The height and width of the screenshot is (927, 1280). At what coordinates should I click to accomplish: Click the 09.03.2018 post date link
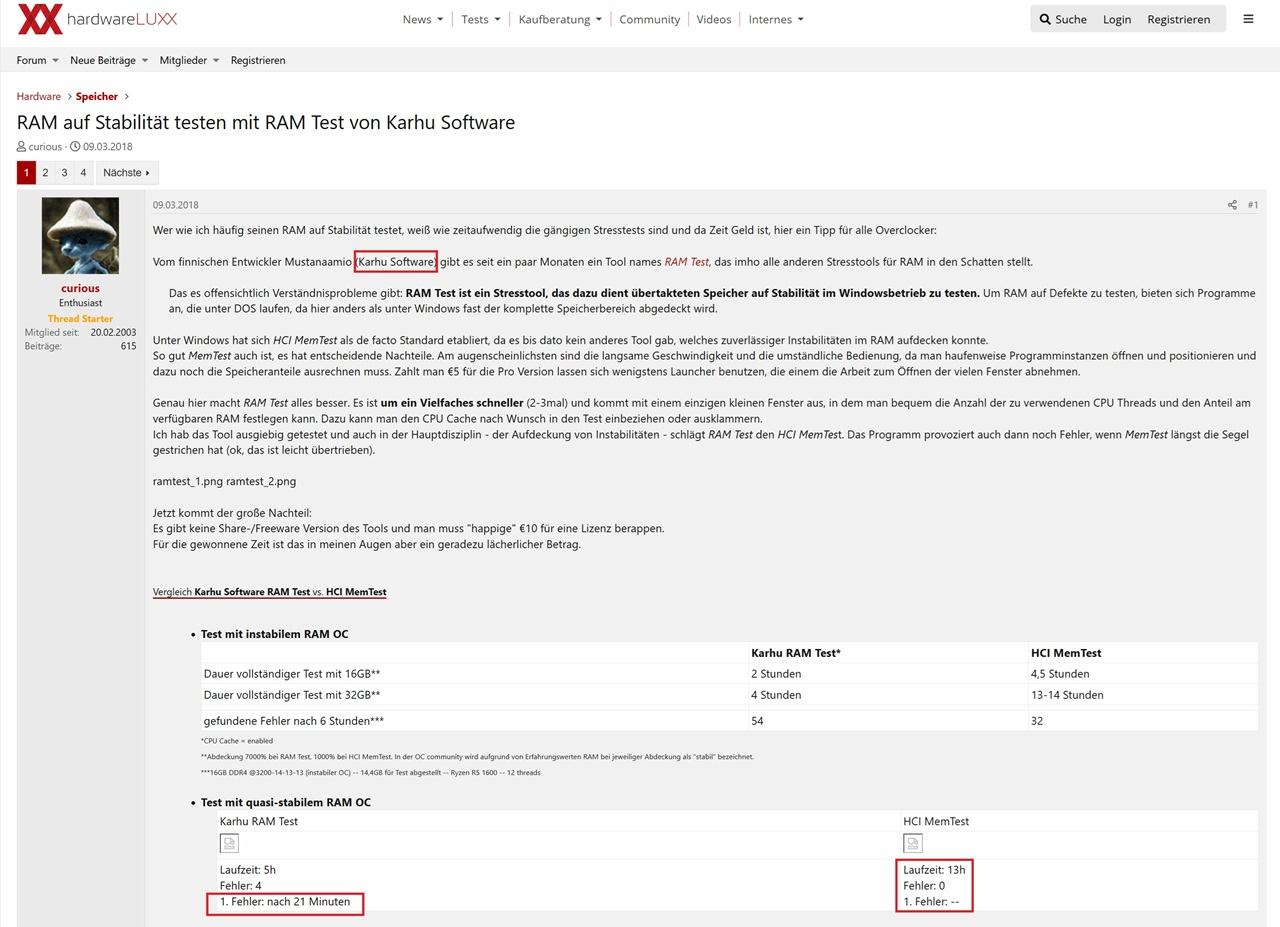pos(176,205)
